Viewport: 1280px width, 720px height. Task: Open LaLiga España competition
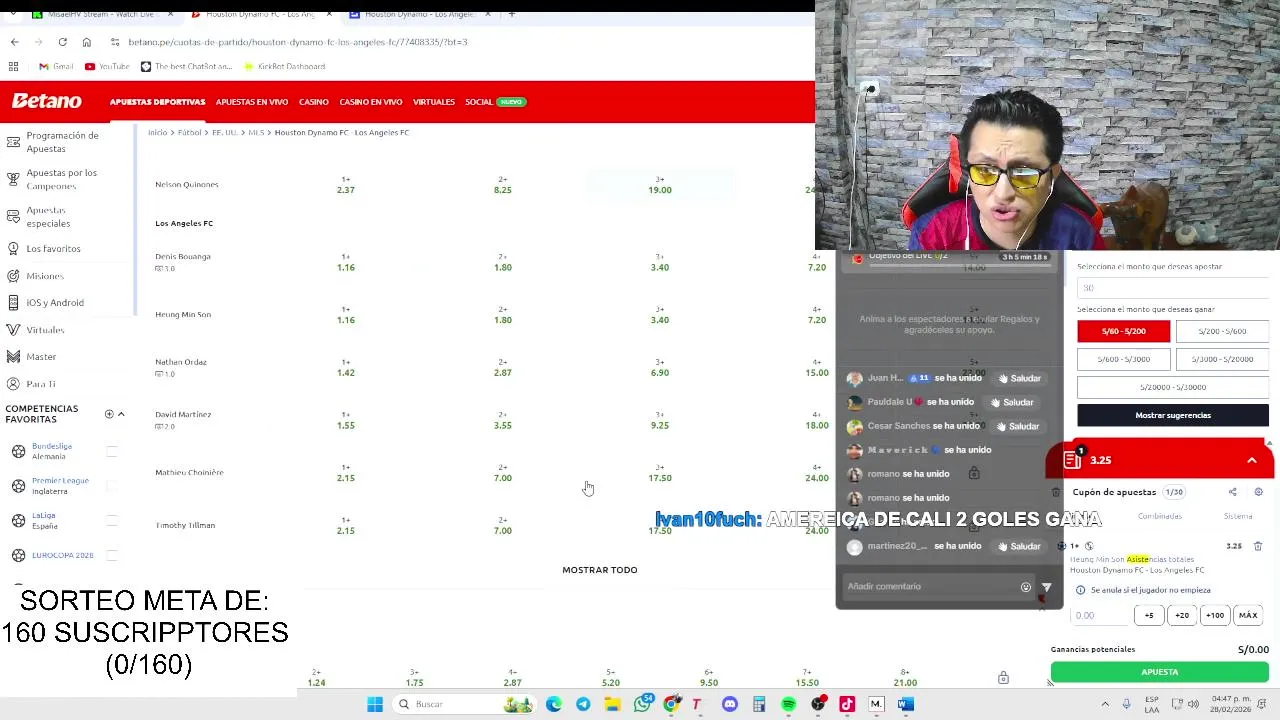[44, 520]
